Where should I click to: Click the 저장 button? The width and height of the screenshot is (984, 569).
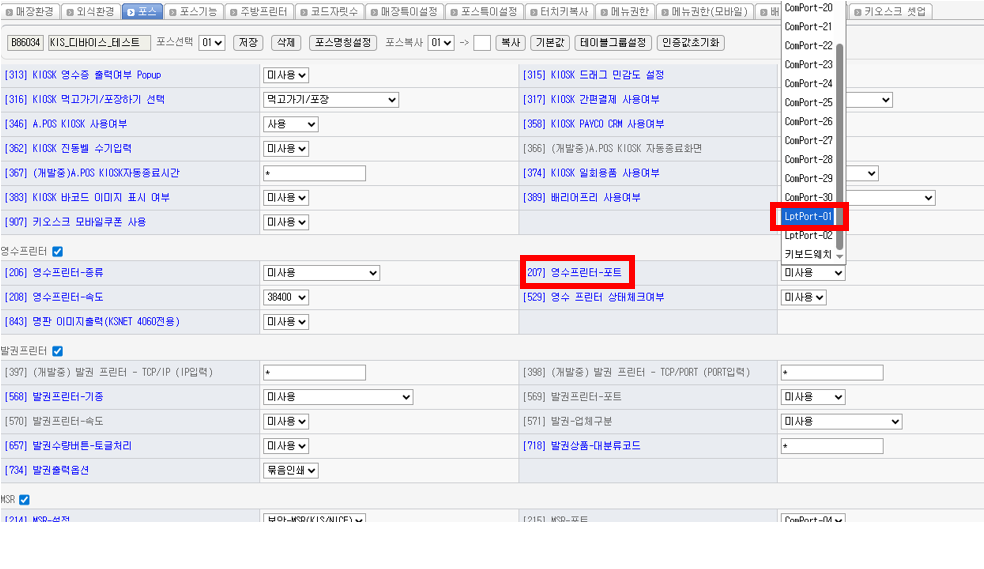point(248,43)
